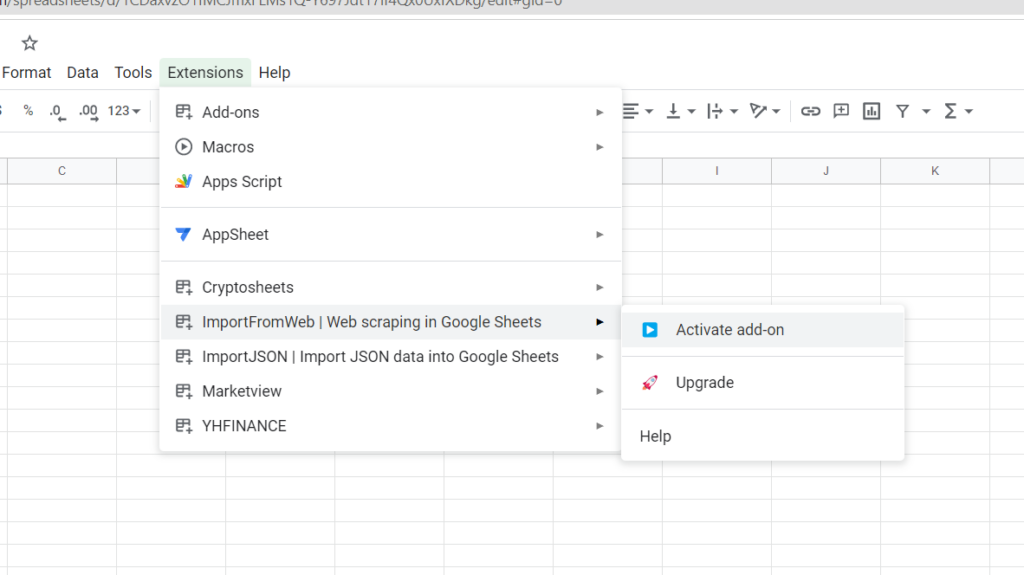Click the insert link toolbar icon

pyautogui.click(x=810, y=111)
